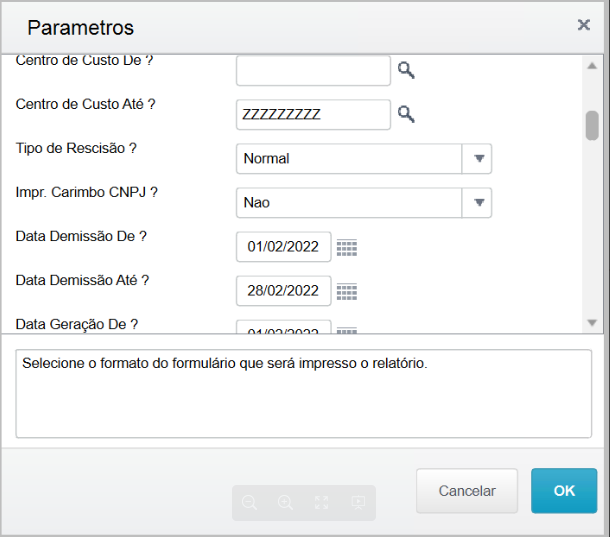Click the Data Demissão Até date field
Viewport: 610px width, 537px height.
pyautogui.click(x=284, y=291)
